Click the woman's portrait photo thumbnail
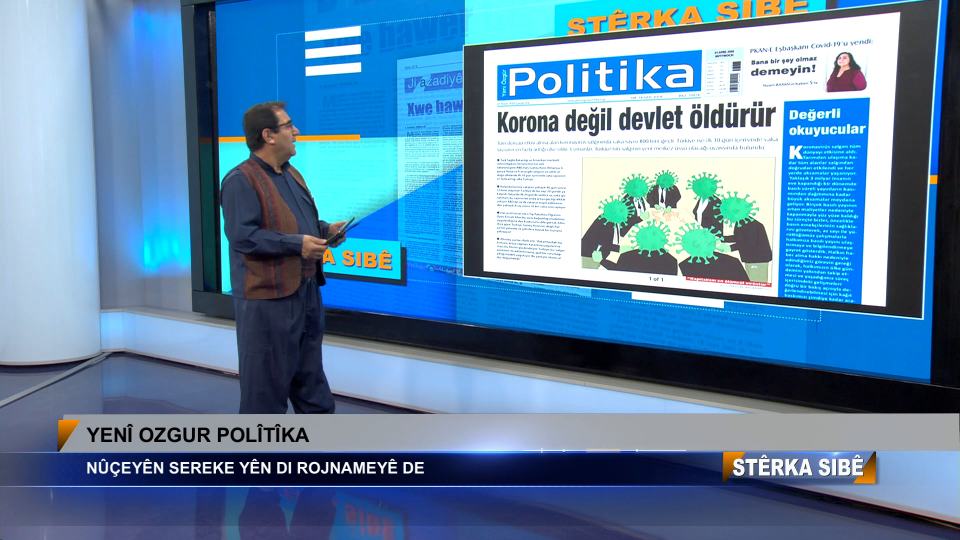 tap(846, 72)
